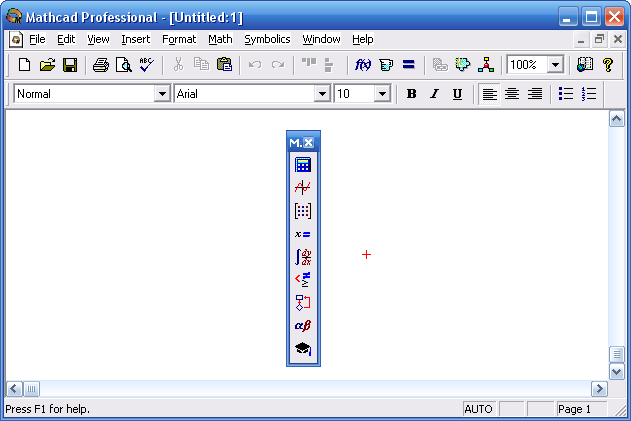This screenshot has height=421, width=631.
Task: Toggle Italic formatting
Action: [x=434, y=94]
